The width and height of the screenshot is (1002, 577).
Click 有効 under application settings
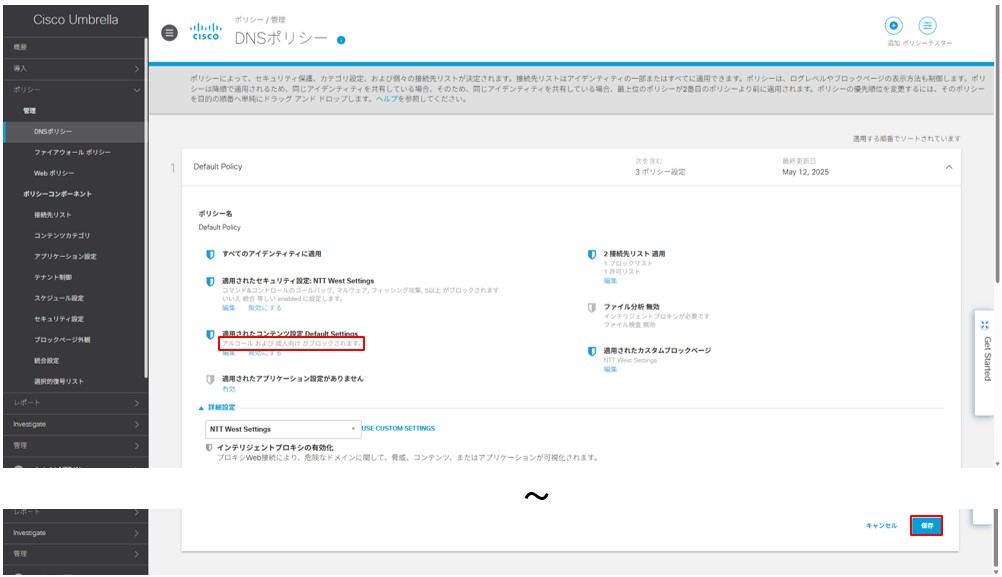click(x=229, y=389)
